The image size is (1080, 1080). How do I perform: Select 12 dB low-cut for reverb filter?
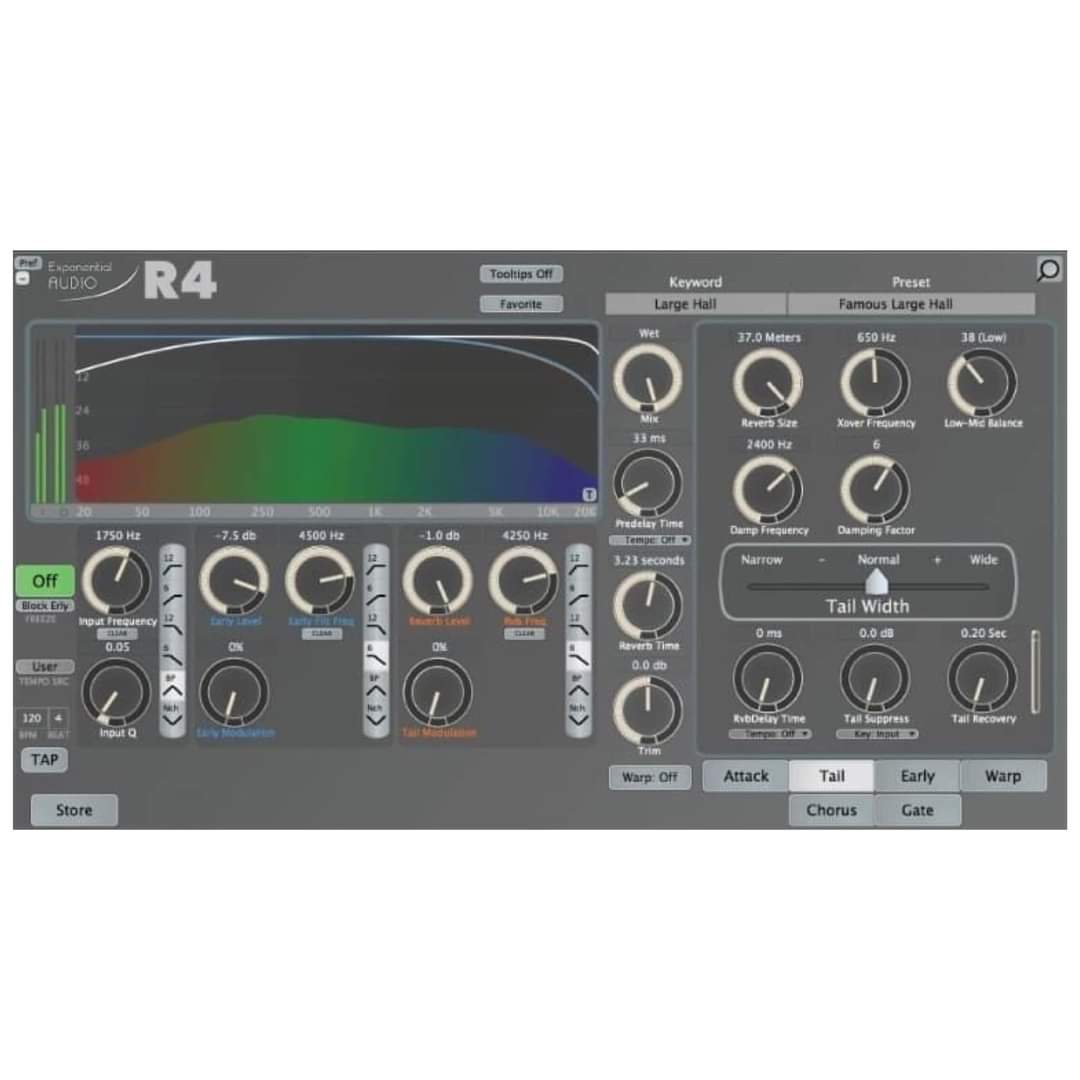point(578,564)
